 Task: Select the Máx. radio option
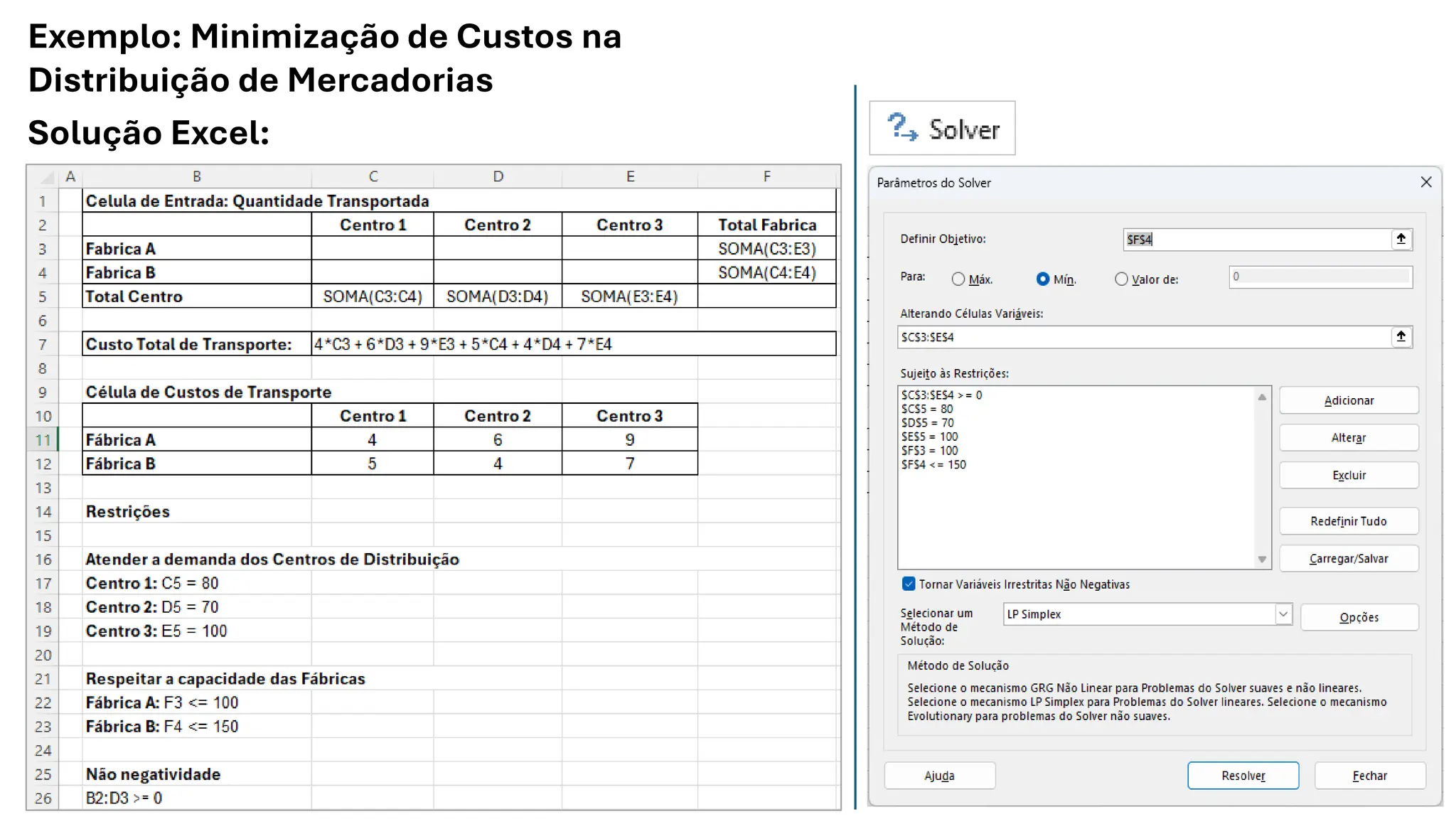pyautogui.click(x=958, y=279)
